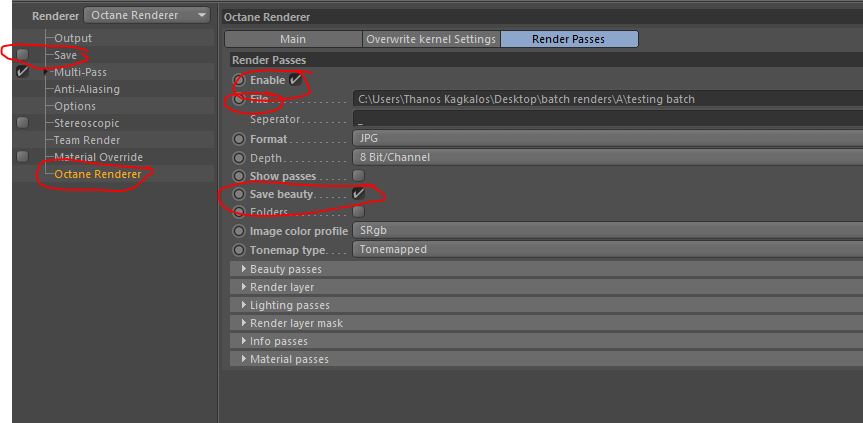Click the animation dot beside Format
Screen dimensions: 863x423
tap(239, 139)
